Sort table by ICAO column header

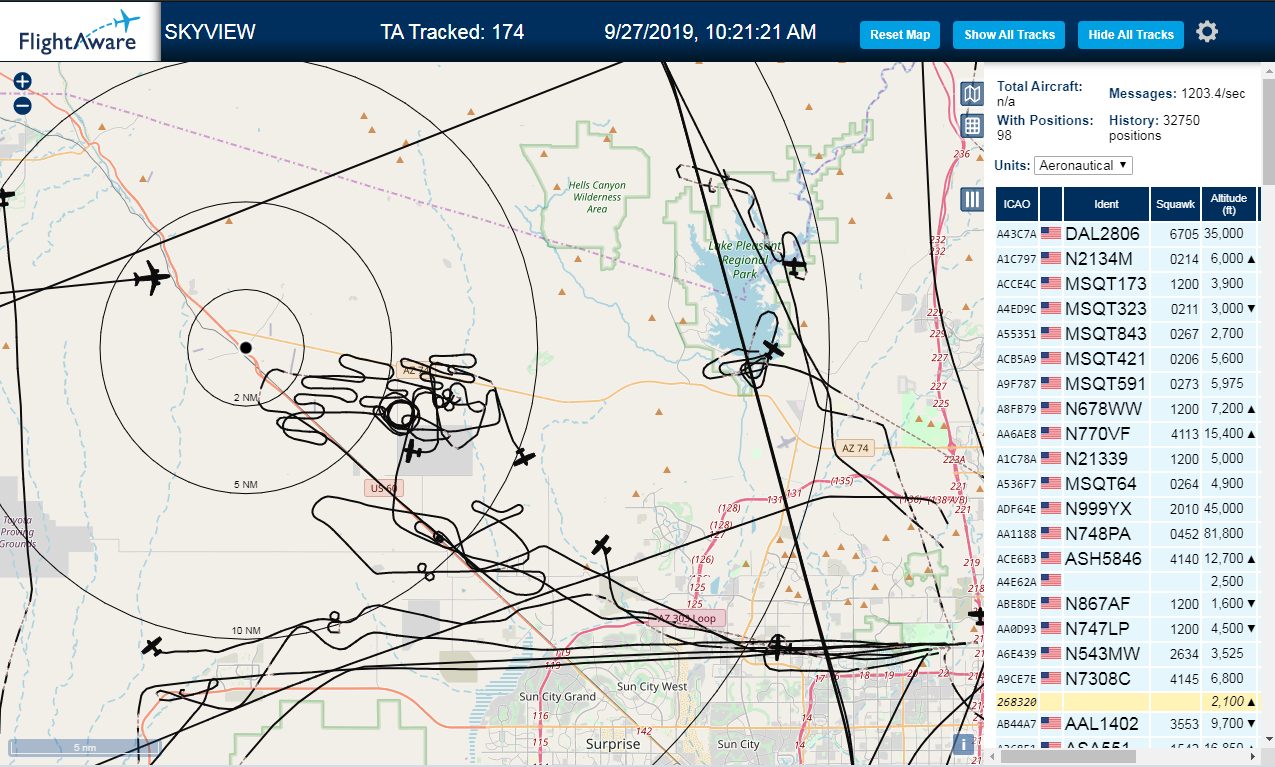pyautogui.click(x=1017, y=204)
